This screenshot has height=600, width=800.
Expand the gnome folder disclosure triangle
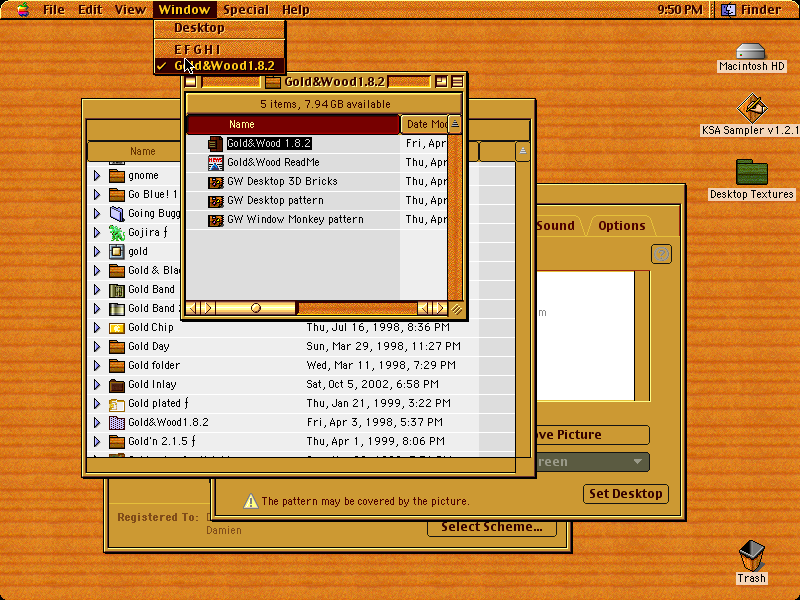[97, 176]
